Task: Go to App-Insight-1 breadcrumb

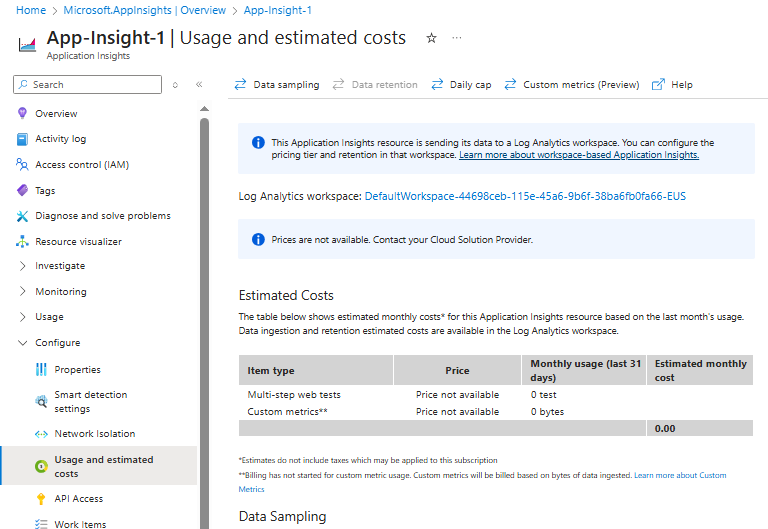Action: [278, 10]
